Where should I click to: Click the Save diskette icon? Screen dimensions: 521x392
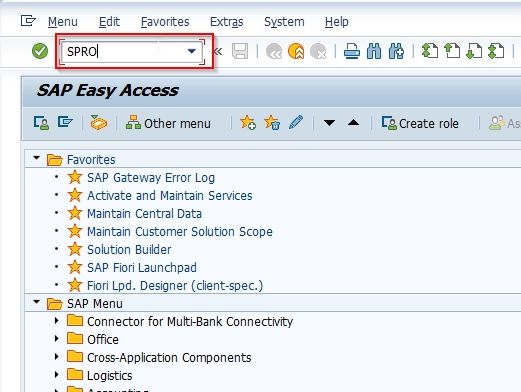(x=240, y=51)
